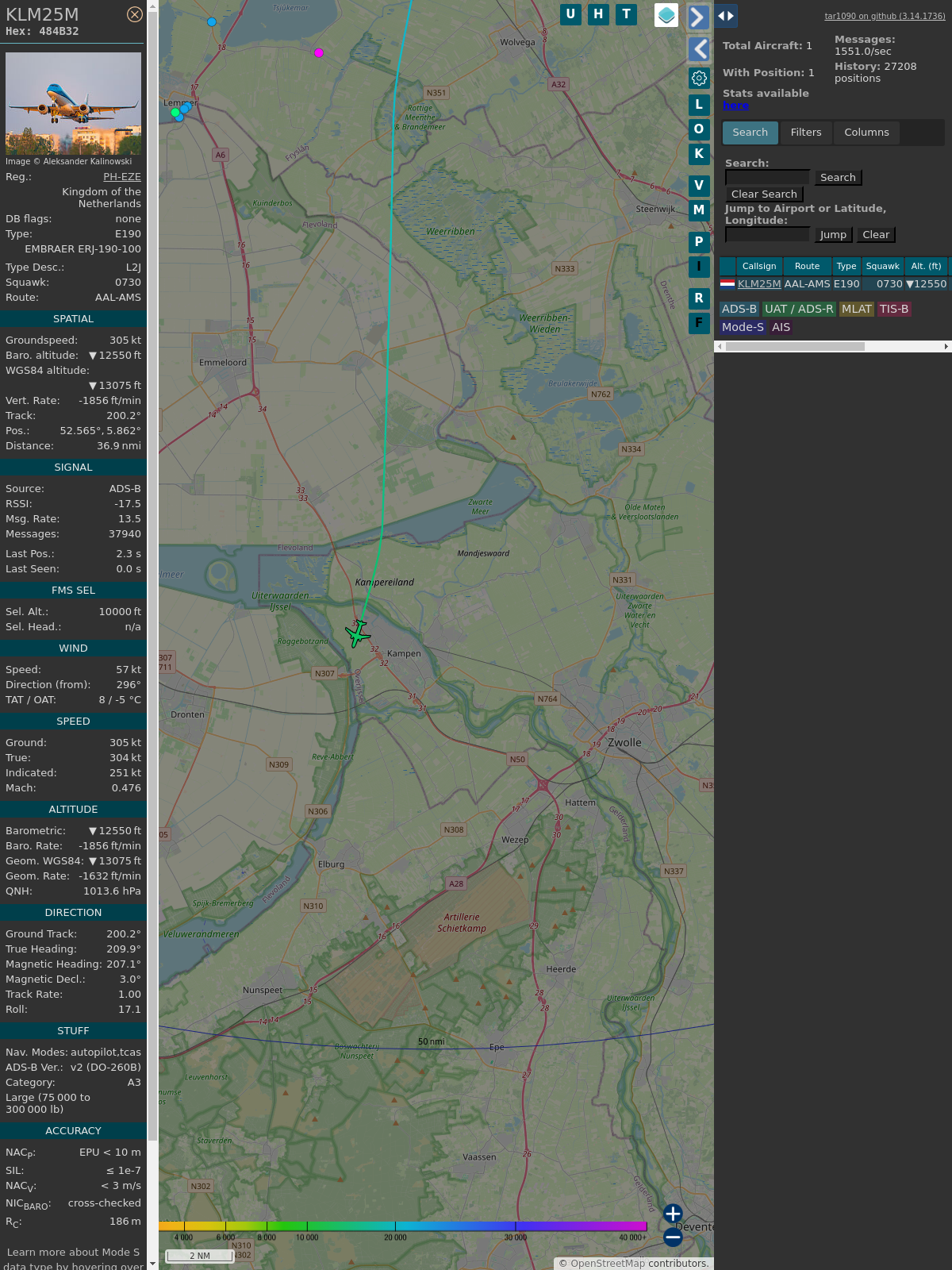Image resolution: width=952 pixels, height=1270 pixels.
Task: Click the SIGNAL section header
Action: 73,468
